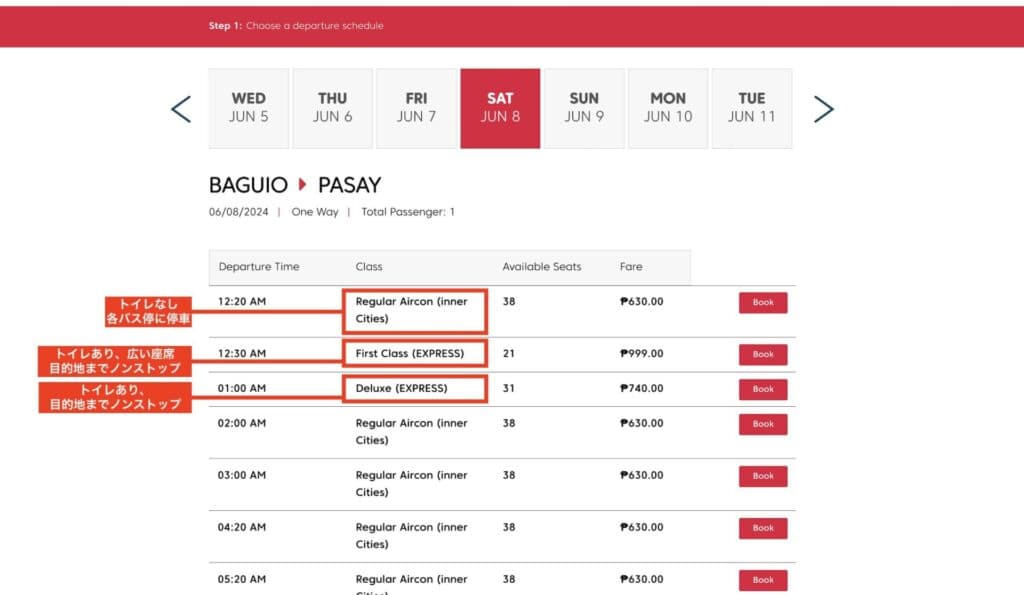Click the Departure Time column header
This screenshot has height=595, width=1024.
(259, 266)
